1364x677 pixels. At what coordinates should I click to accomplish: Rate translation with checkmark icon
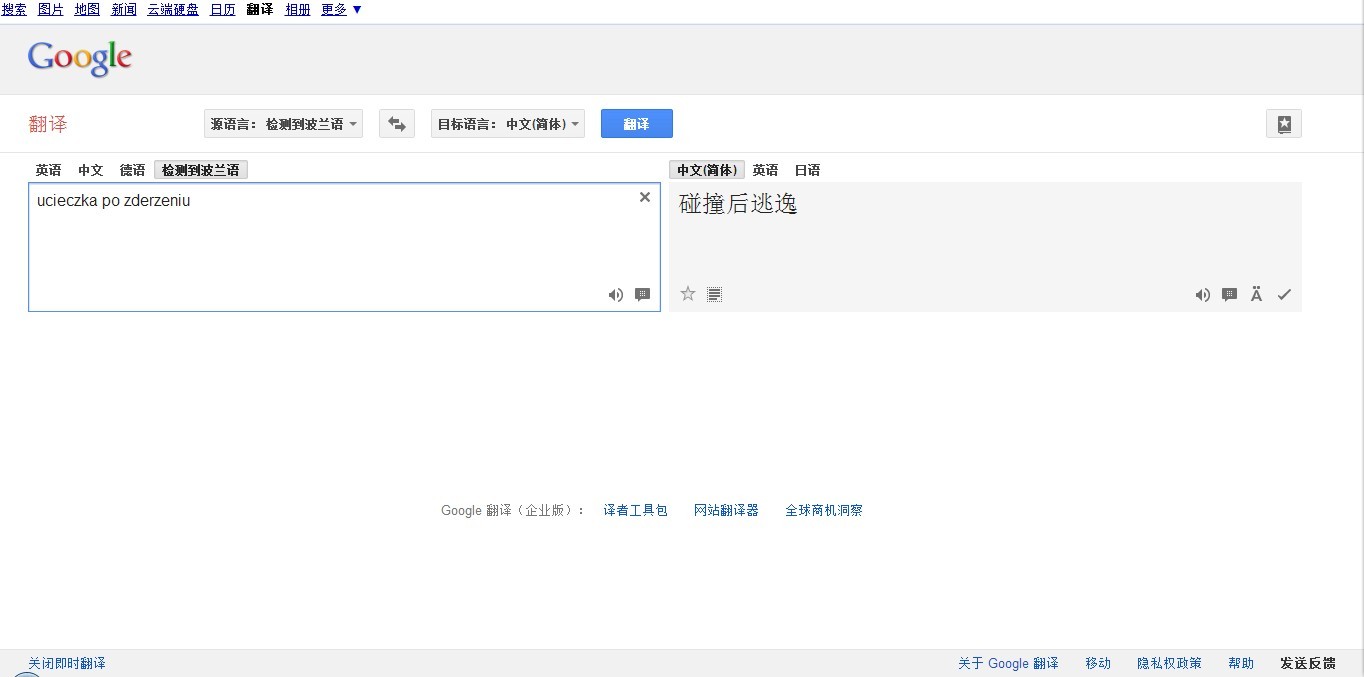(x=1285, y=294)
